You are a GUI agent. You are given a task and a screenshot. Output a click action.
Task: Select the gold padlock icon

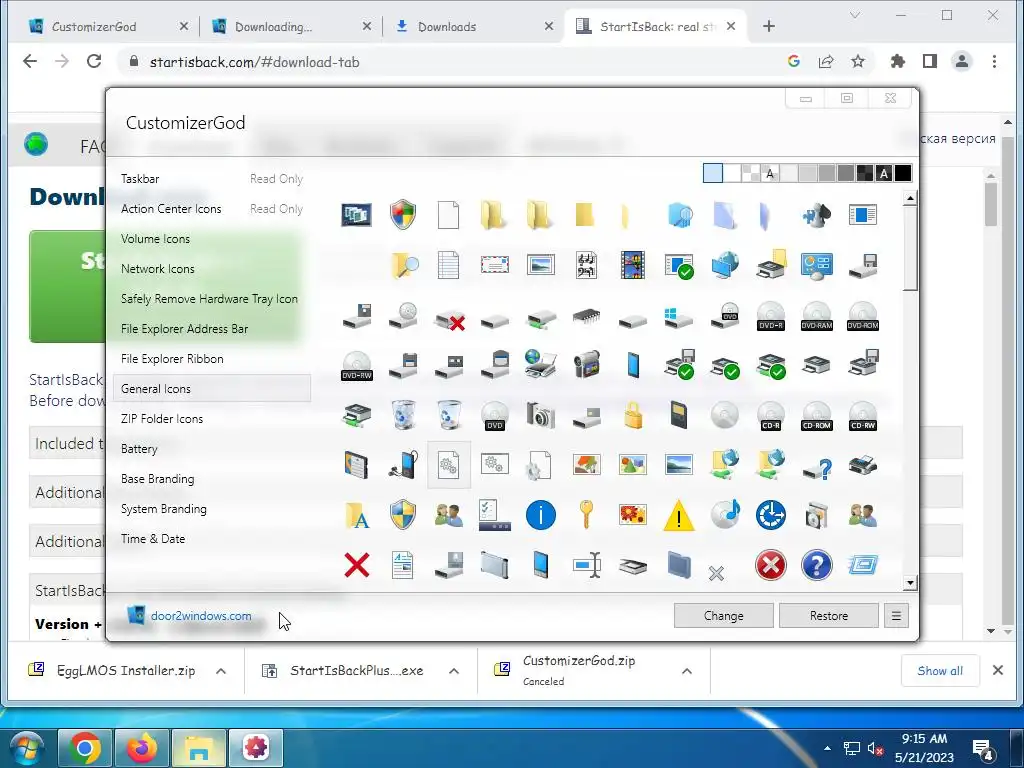point(633,415)
